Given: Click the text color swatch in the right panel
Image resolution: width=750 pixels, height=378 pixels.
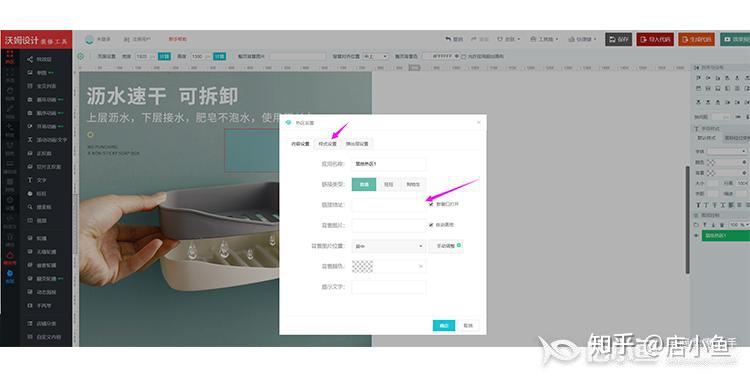Looking at the screenshot, I should tap(711, 162).
